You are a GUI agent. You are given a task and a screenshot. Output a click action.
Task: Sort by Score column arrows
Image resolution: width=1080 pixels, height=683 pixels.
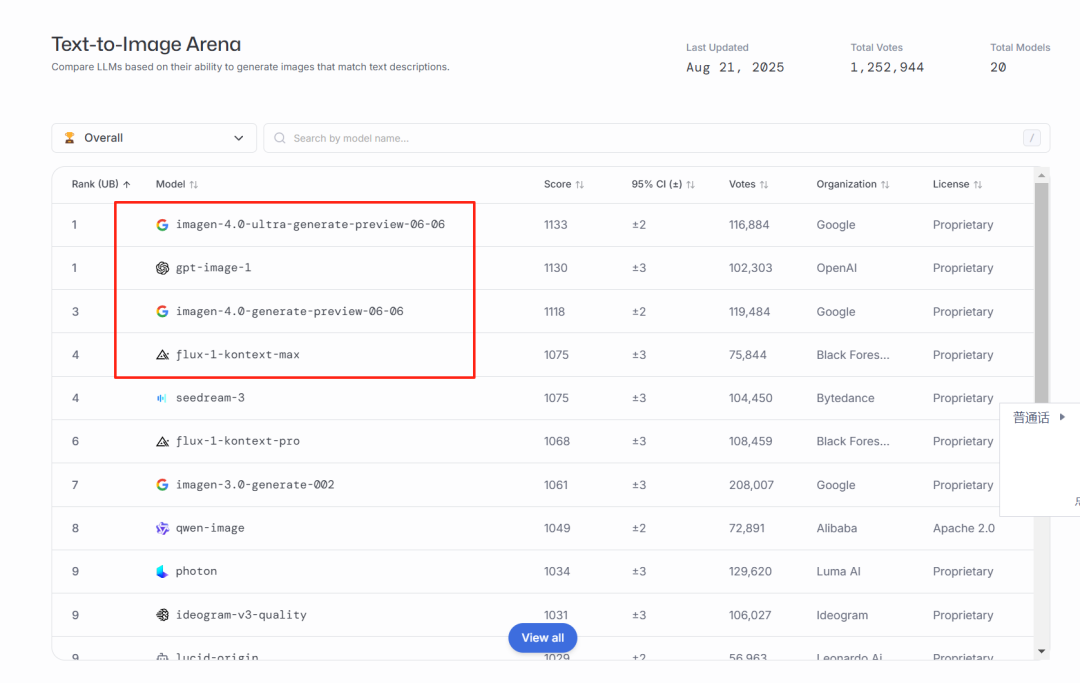point(580,185)
